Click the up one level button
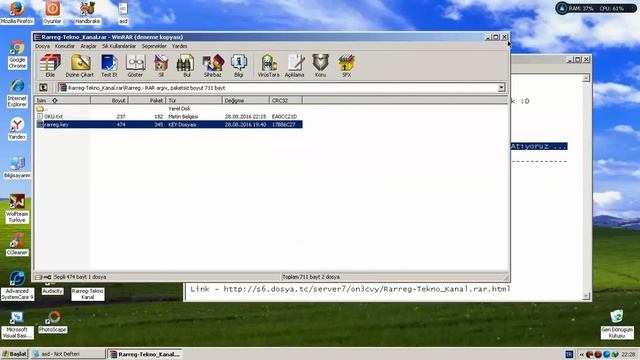640x360 pixels. (x=43, y=88)
